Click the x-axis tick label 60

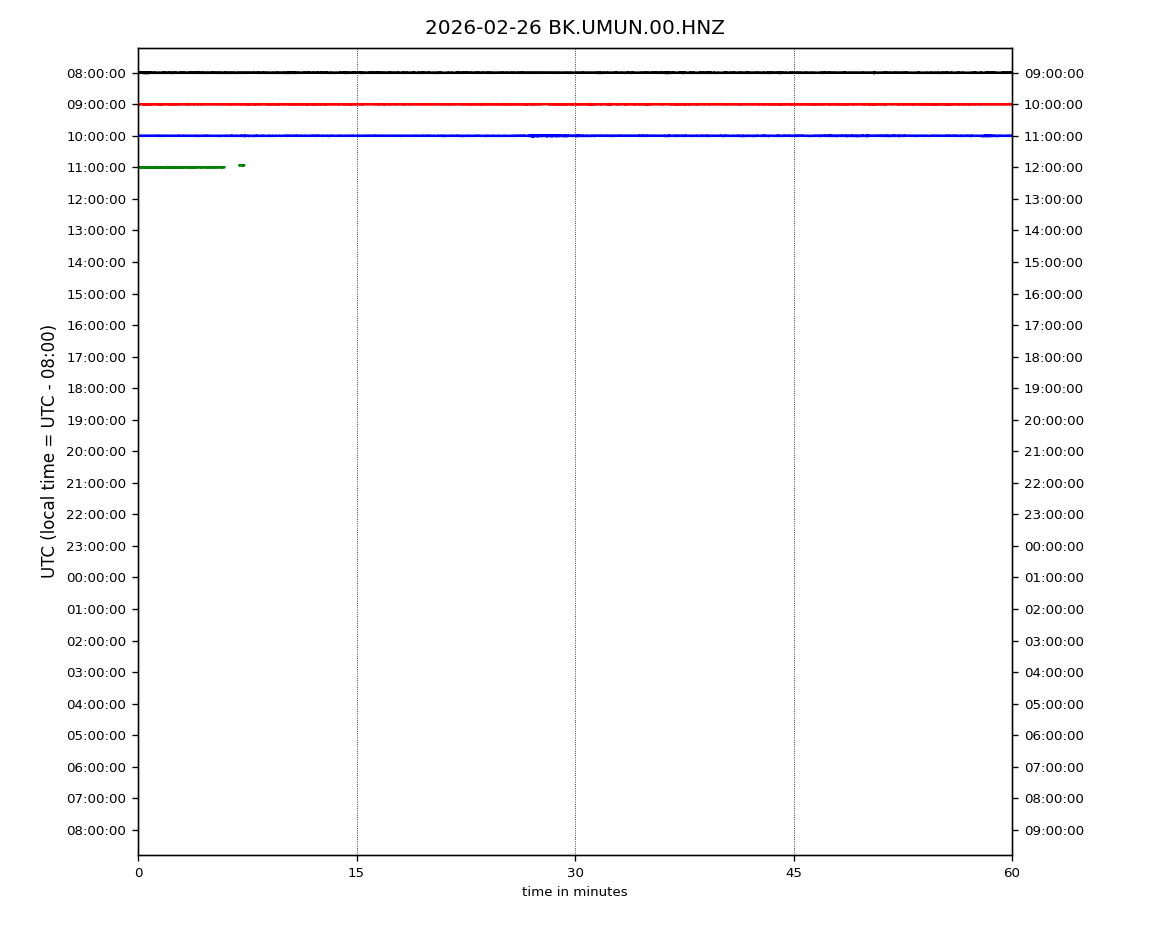pos(1012,873)
